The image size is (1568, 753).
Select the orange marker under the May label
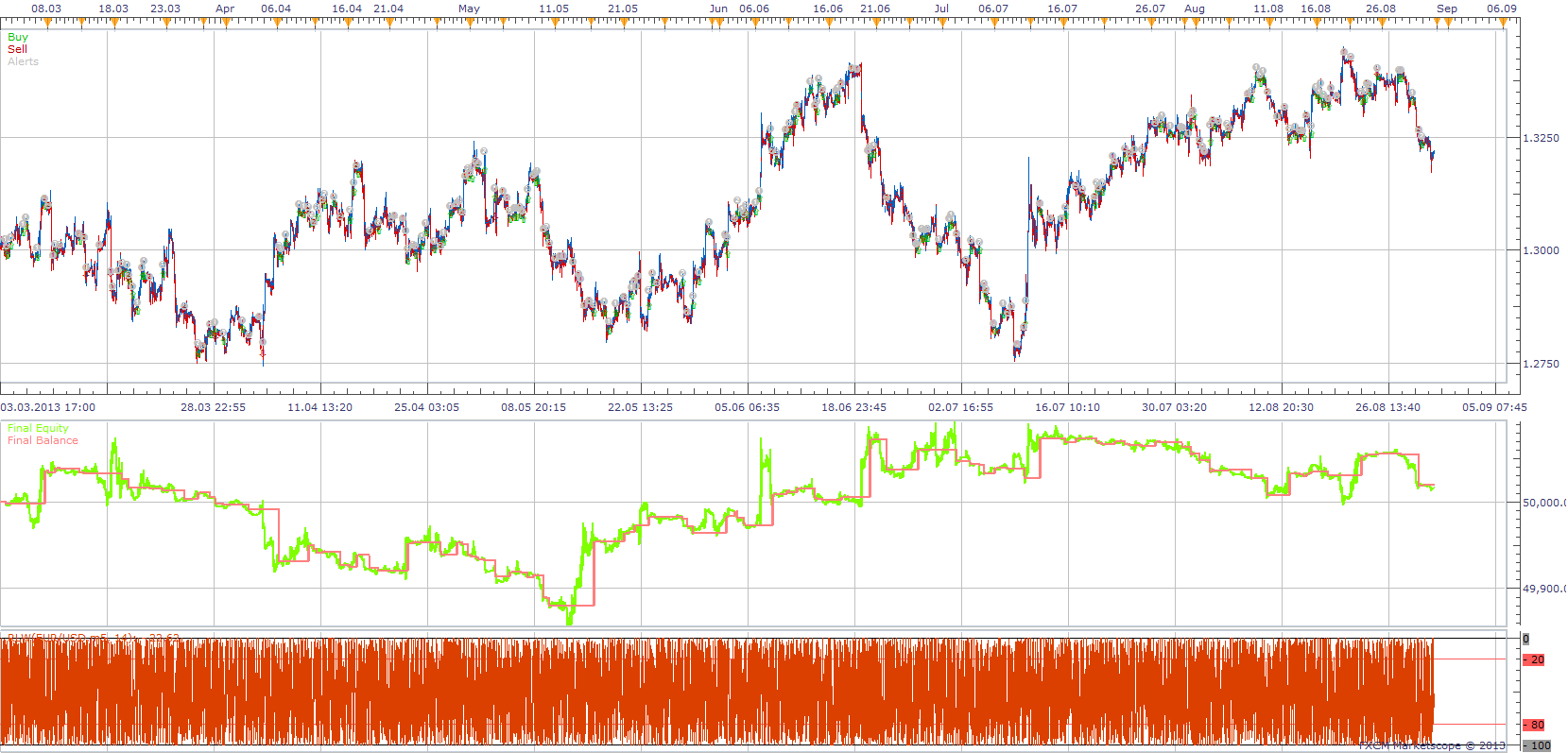(470, 22)
